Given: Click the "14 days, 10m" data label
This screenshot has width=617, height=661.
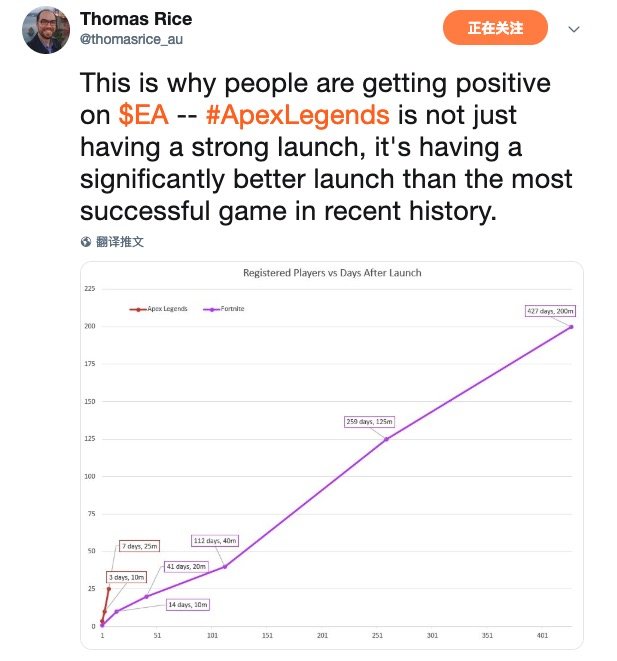Looking at the screenshot, I should coord(188,605).
